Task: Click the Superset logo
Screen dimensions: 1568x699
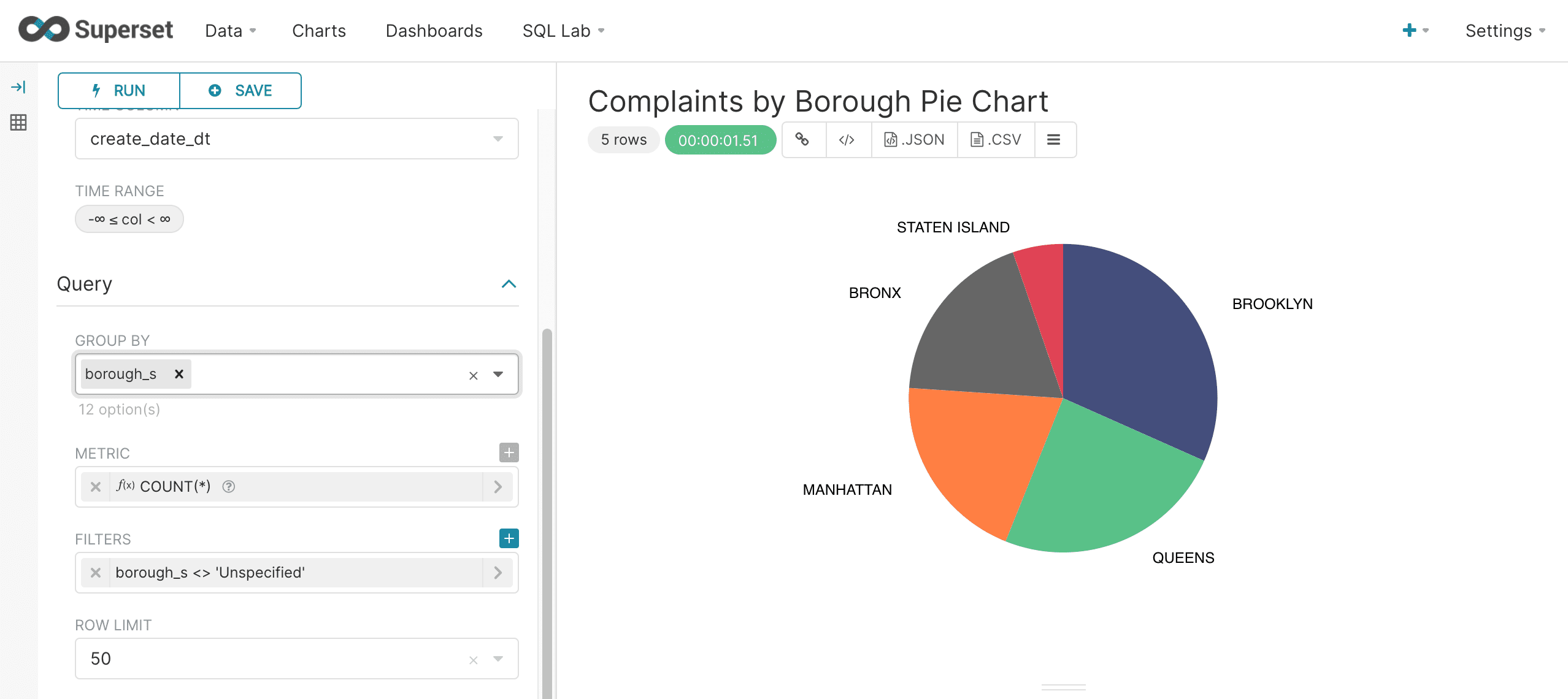Action: coord(96,29)
